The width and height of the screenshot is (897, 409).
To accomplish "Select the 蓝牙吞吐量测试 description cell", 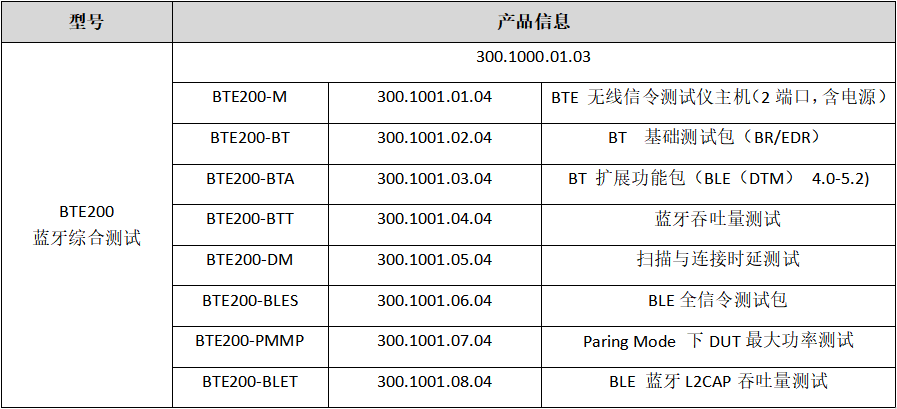I will [x=718, y=219].
